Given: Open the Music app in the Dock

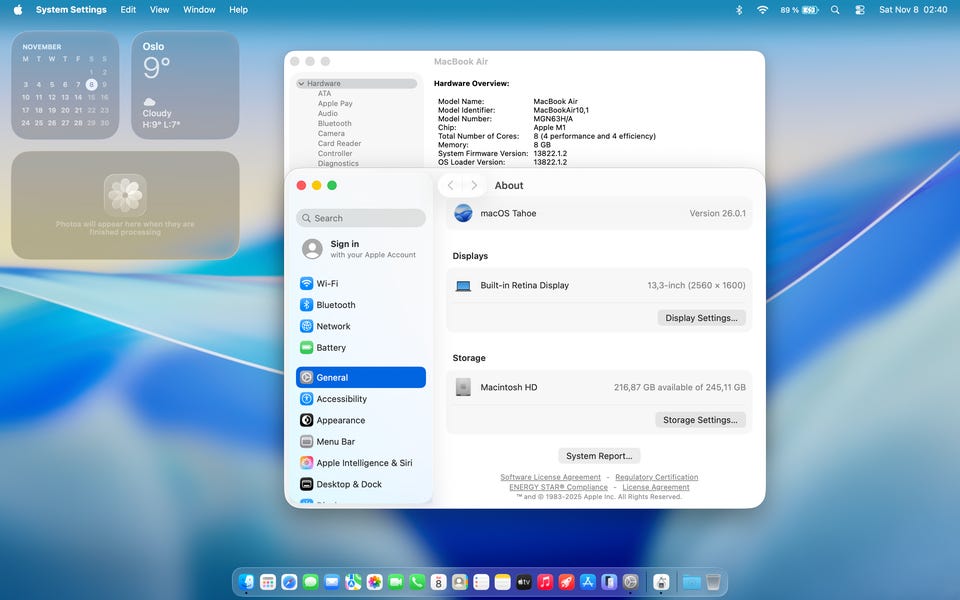Looking at the screenshot, I should [x=545, y=582].
